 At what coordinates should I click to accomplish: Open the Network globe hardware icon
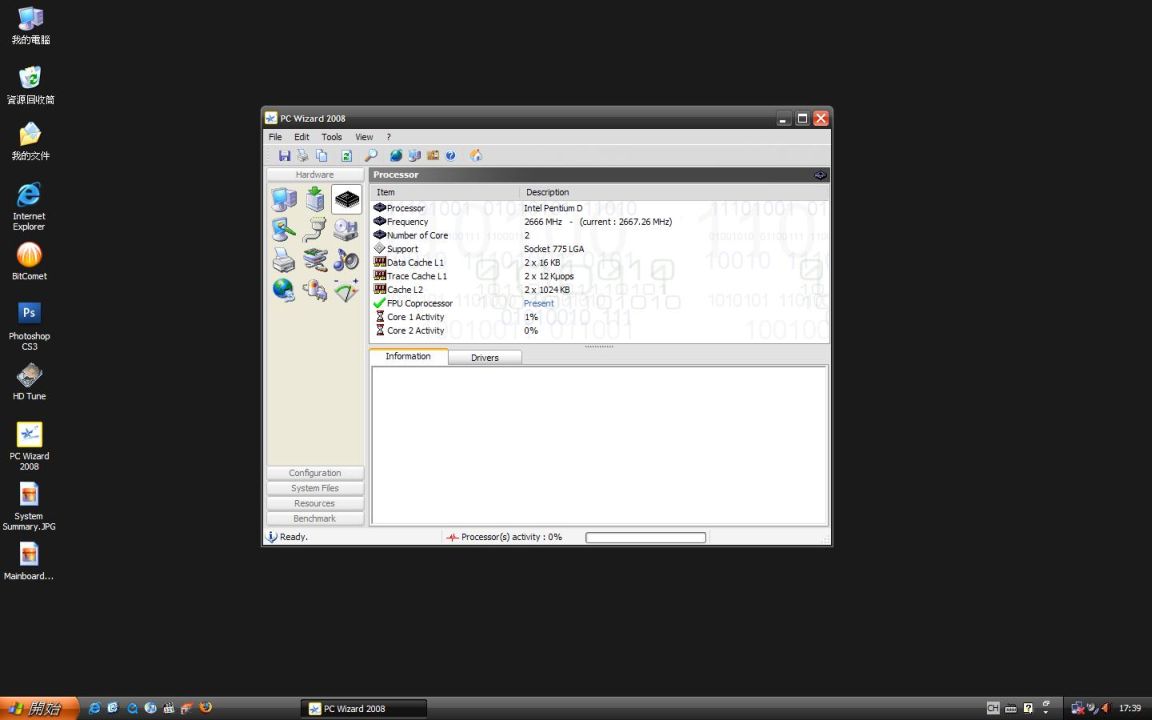[284, 290]
